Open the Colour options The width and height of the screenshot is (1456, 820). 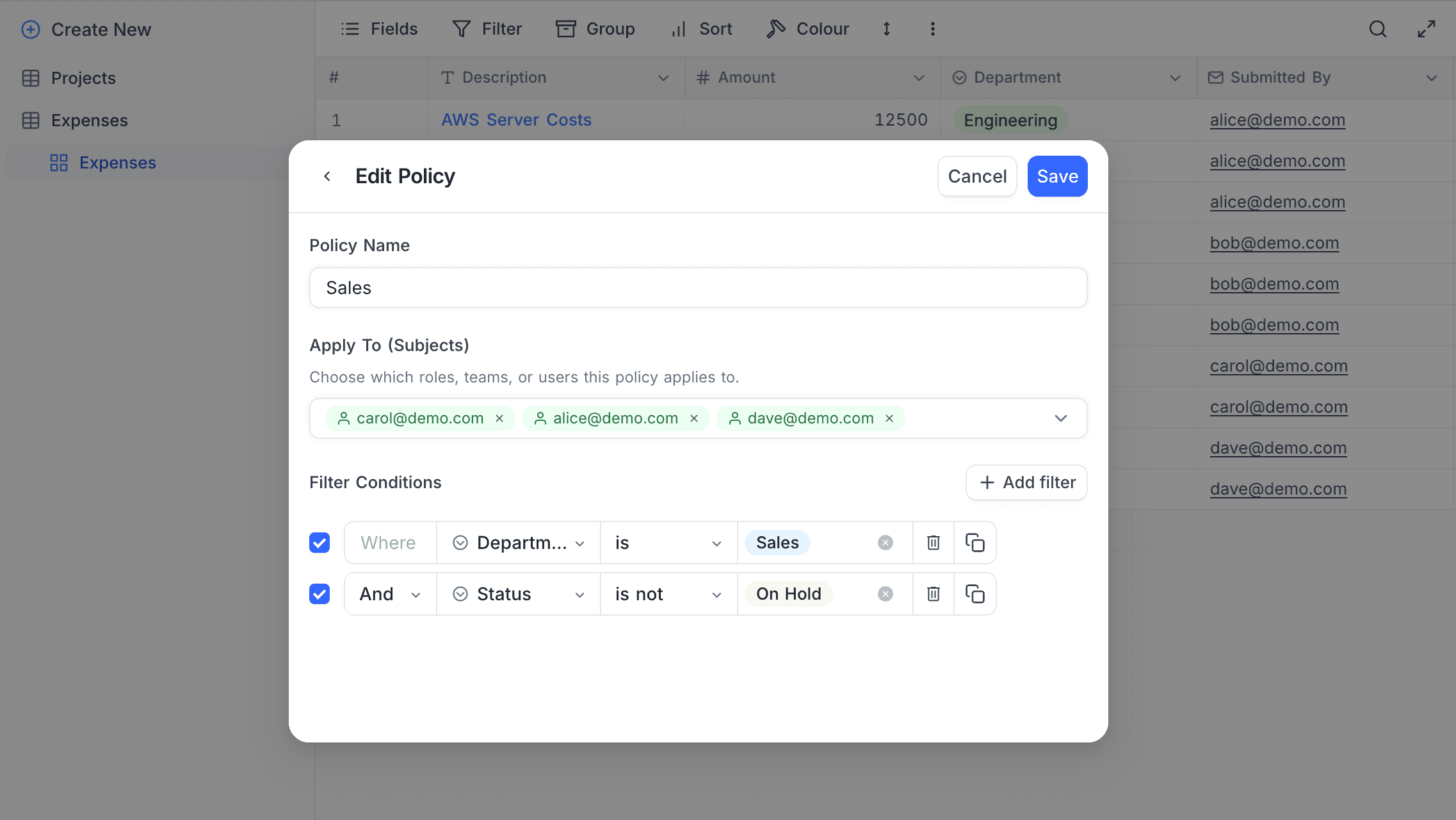point(807,29)
